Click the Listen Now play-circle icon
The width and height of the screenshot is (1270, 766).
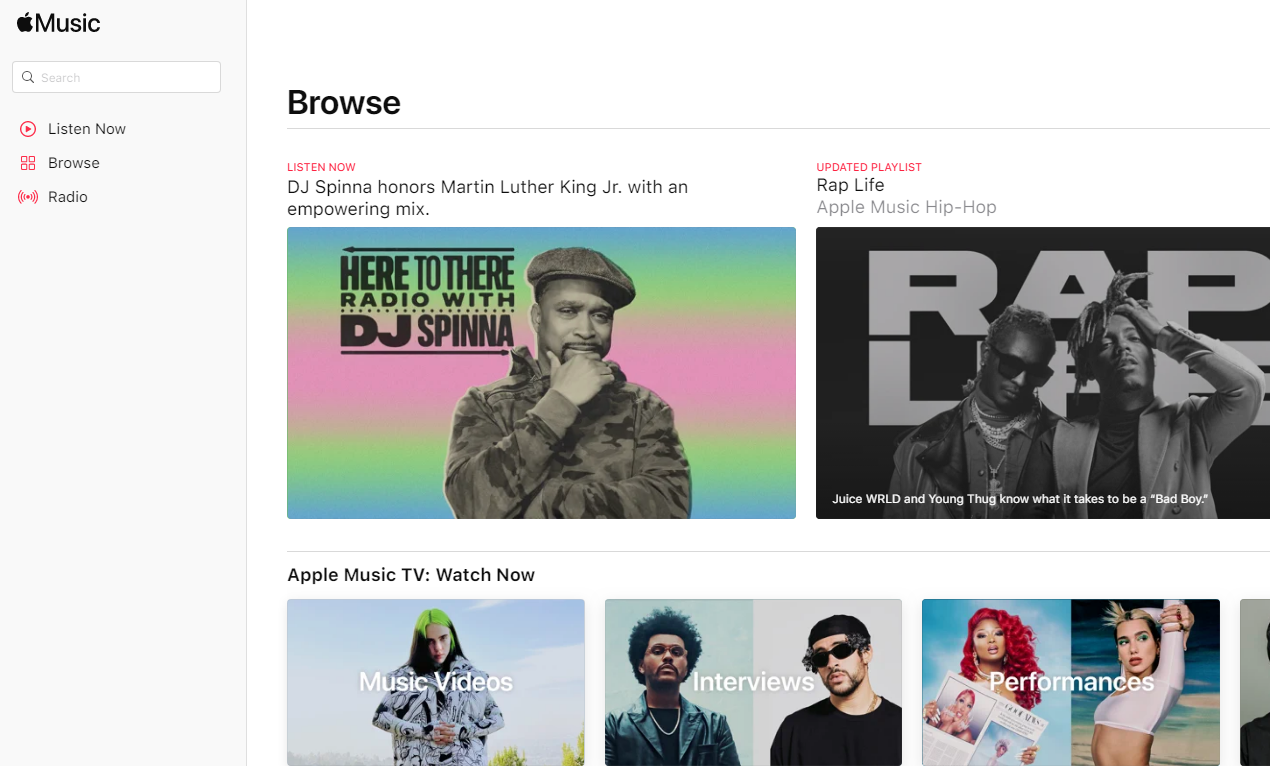[x=28, y=129]
